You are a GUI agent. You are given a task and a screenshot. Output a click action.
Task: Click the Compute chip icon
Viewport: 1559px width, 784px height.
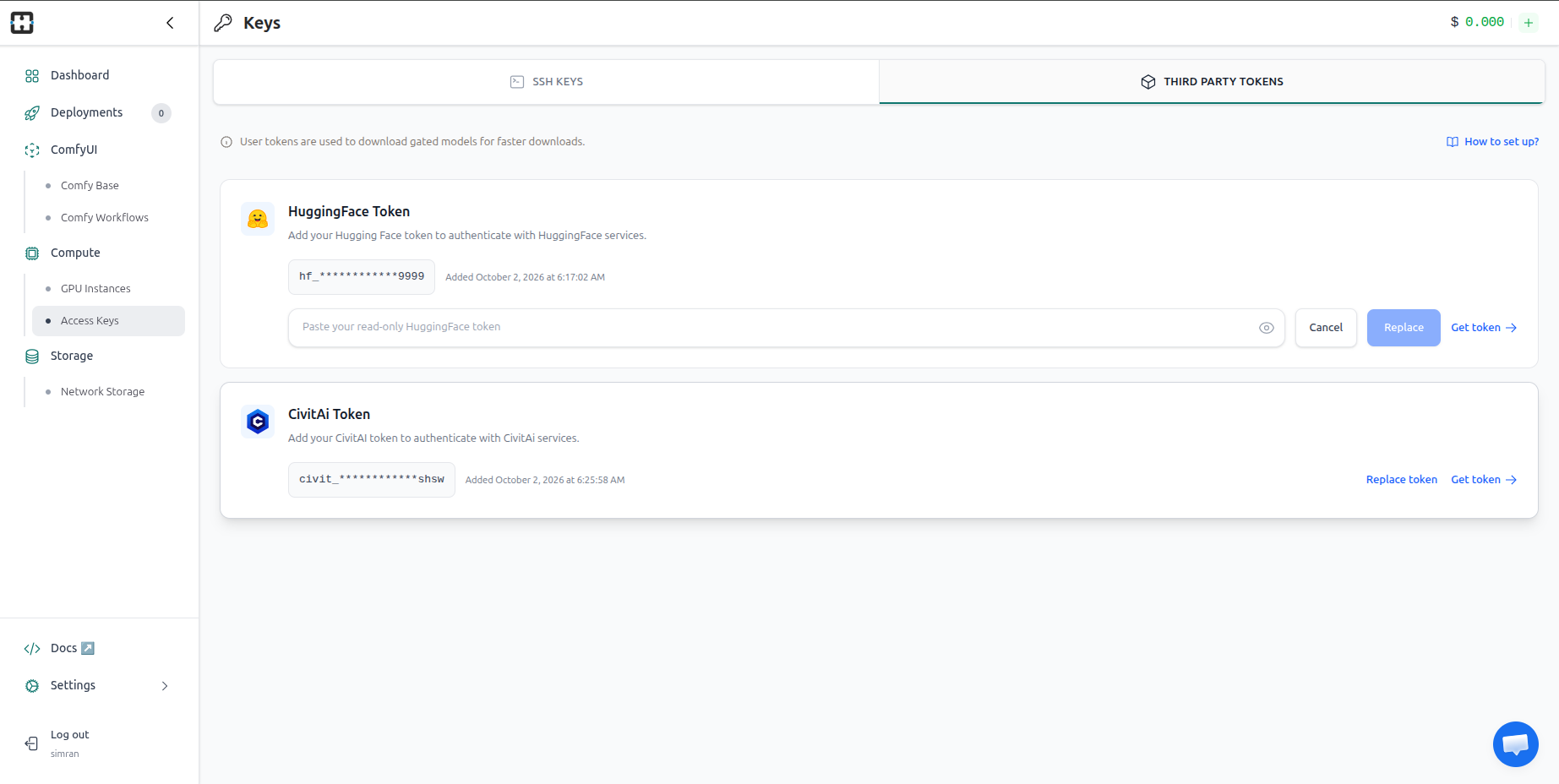32,253
